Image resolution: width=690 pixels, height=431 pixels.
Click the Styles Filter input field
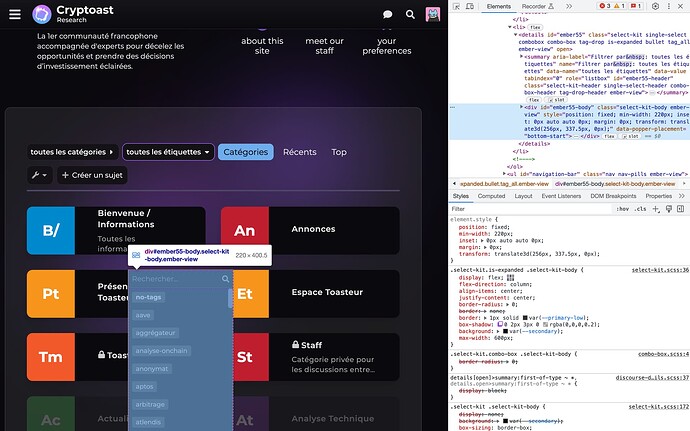(x=530, y=209)
